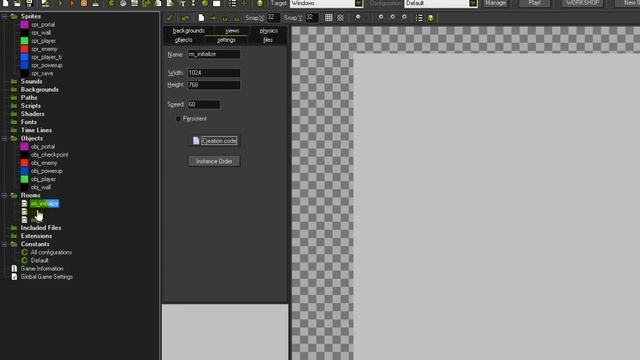Switch to the objects tab

point(183,40)
